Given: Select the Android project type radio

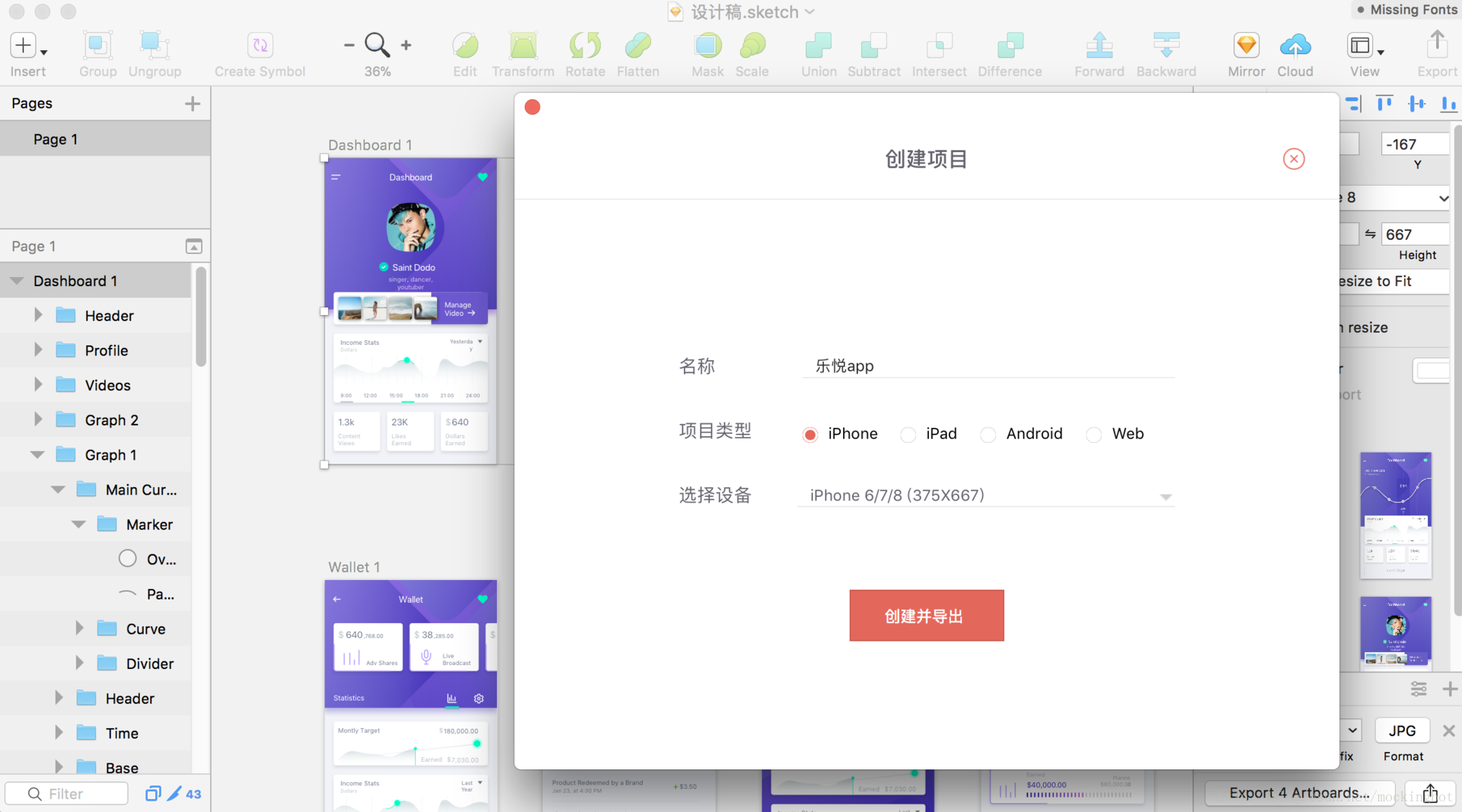Looking at the screenshot, I should (988, 435).
